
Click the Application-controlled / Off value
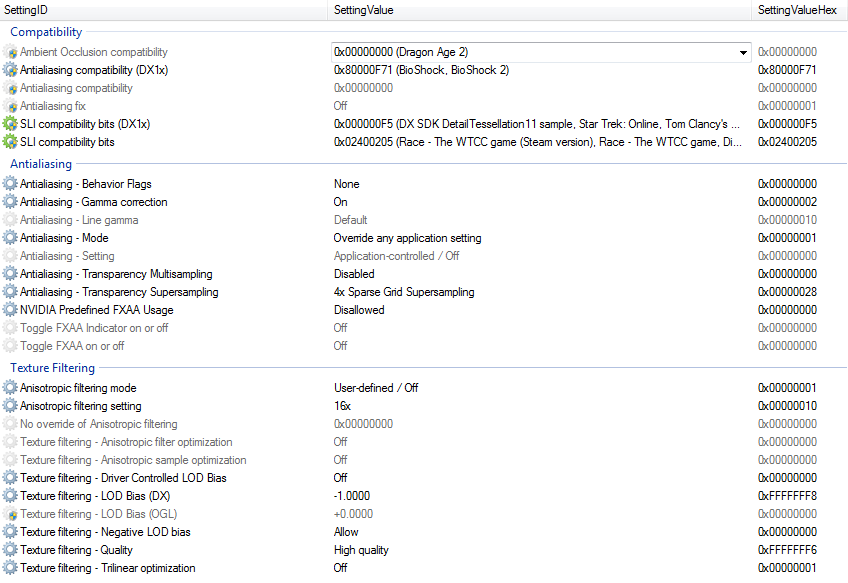click(x=396, y=256)
